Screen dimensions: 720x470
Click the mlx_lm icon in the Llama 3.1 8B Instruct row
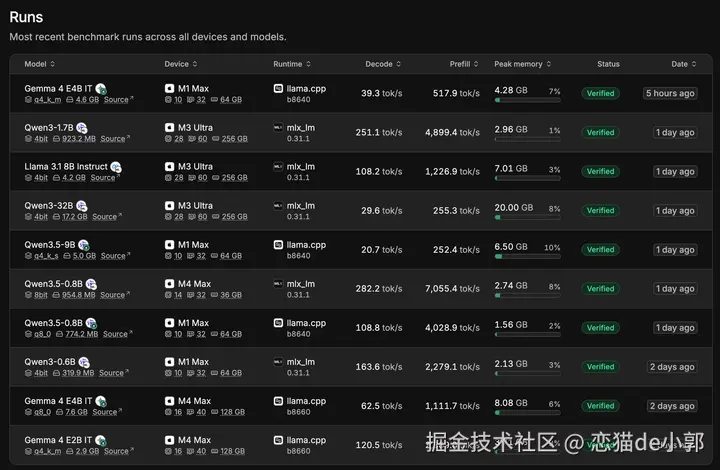tap(278, 166)
